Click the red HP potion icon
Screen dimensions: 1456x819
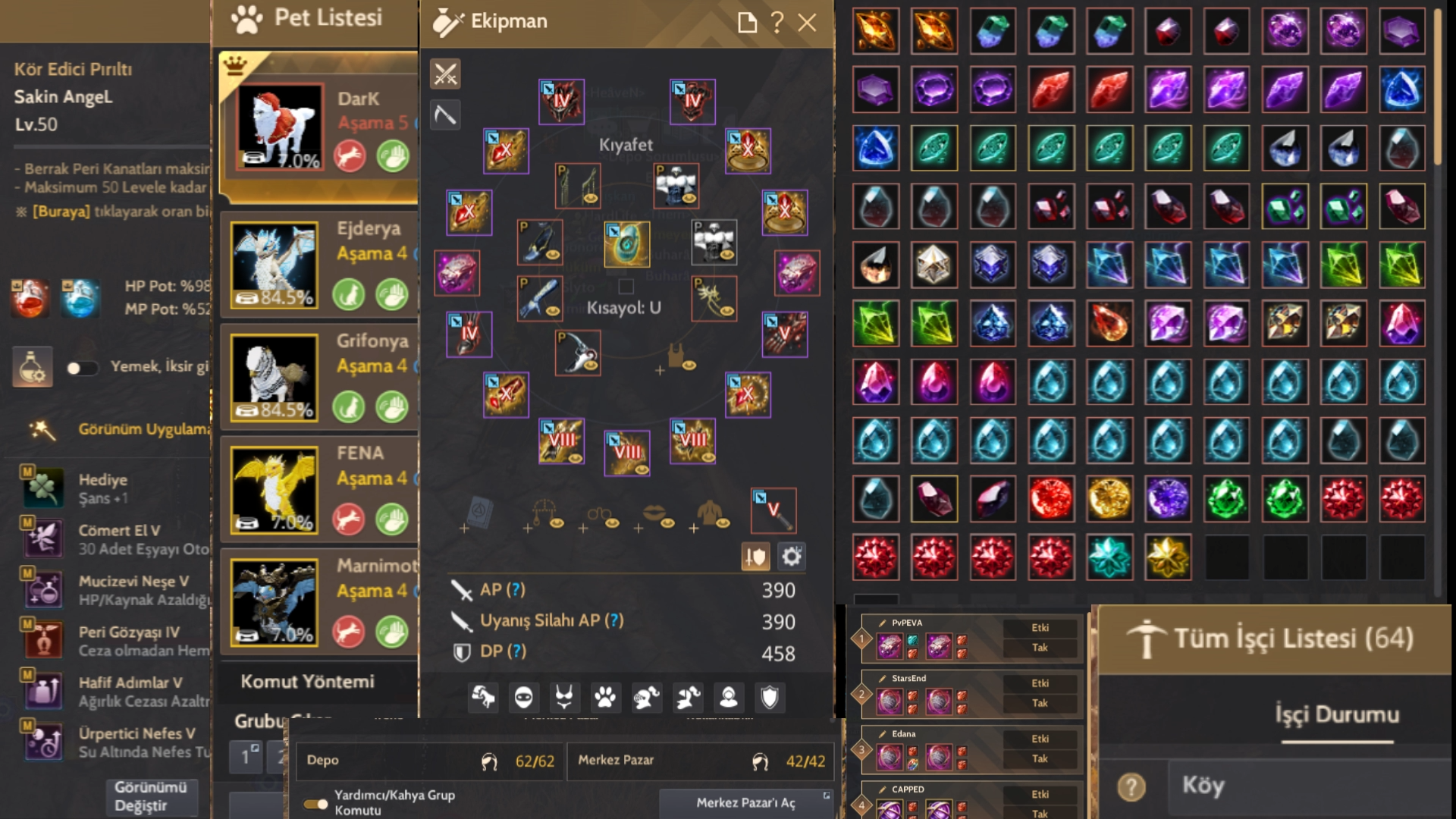click(x=30, y=298)
